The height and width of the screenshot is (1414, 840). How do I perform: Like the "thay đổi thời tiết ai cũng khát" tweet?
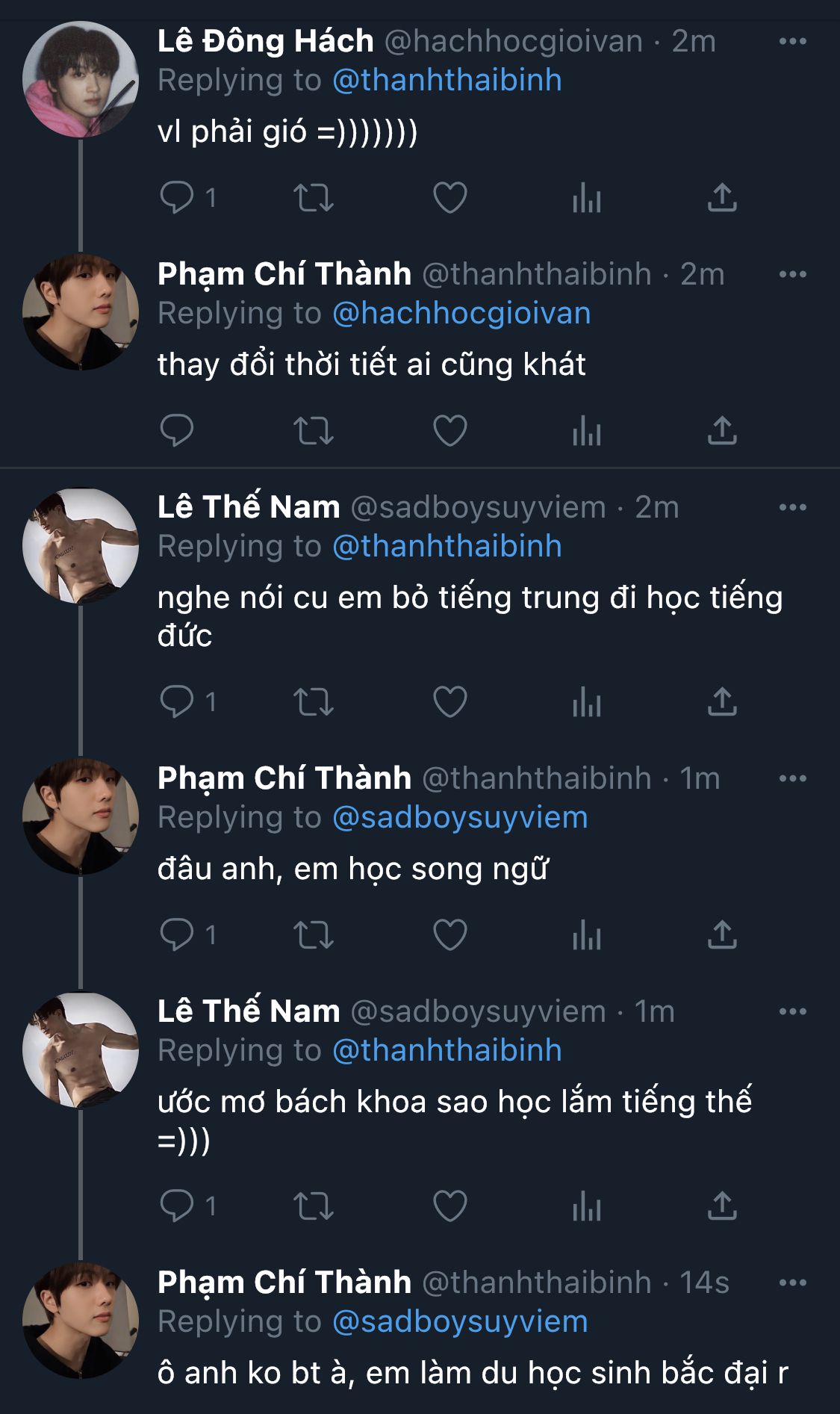pyautogui.click(x=449, y=431)
